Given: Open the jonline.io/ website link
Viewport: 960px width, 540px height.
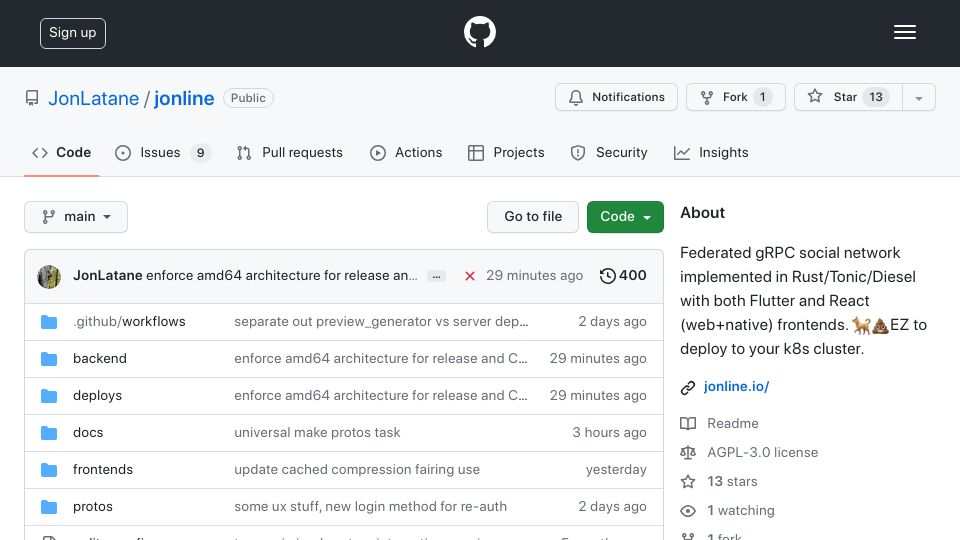Looking at the screenshot, I should pyautogui.click(x=737, y=387).
